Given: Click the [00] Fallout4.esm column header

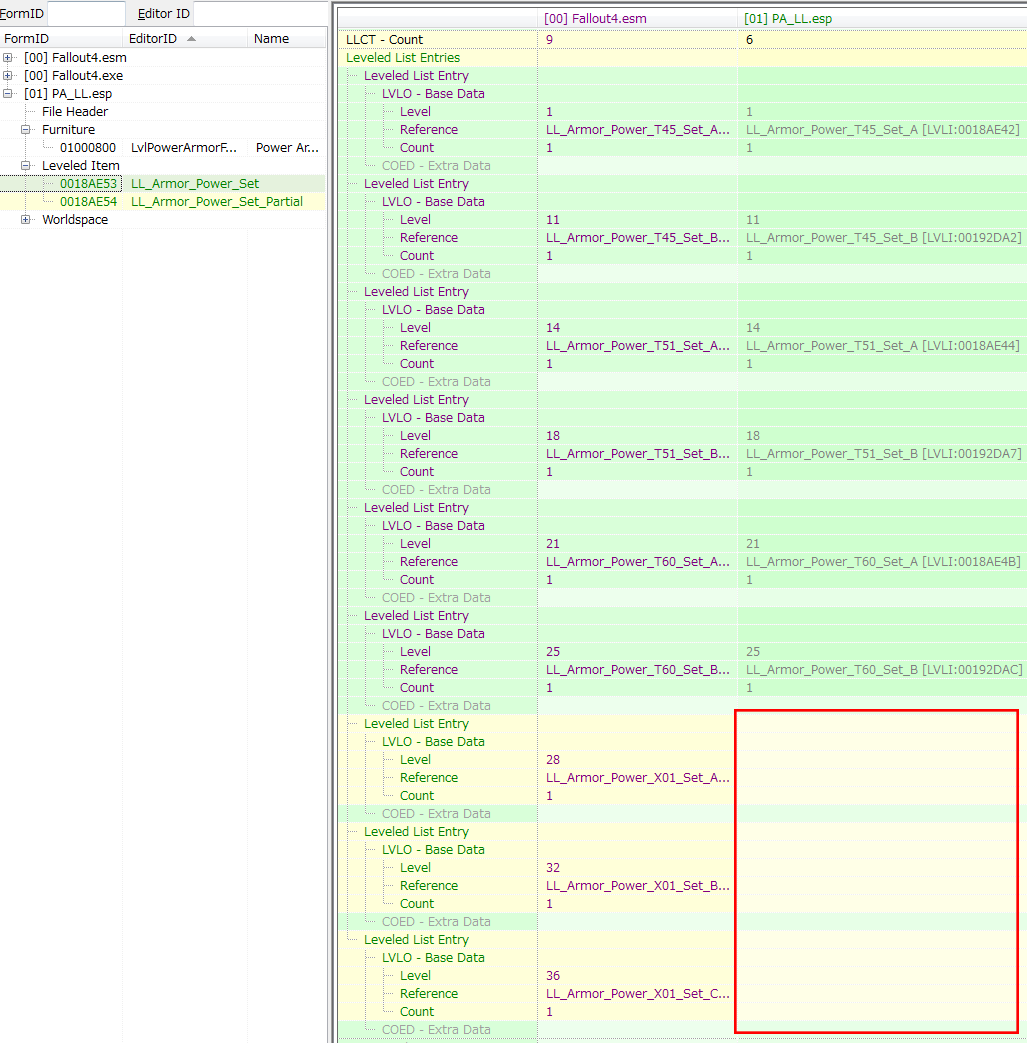Looking at the screenshot, I should click(x=637, y=19).
